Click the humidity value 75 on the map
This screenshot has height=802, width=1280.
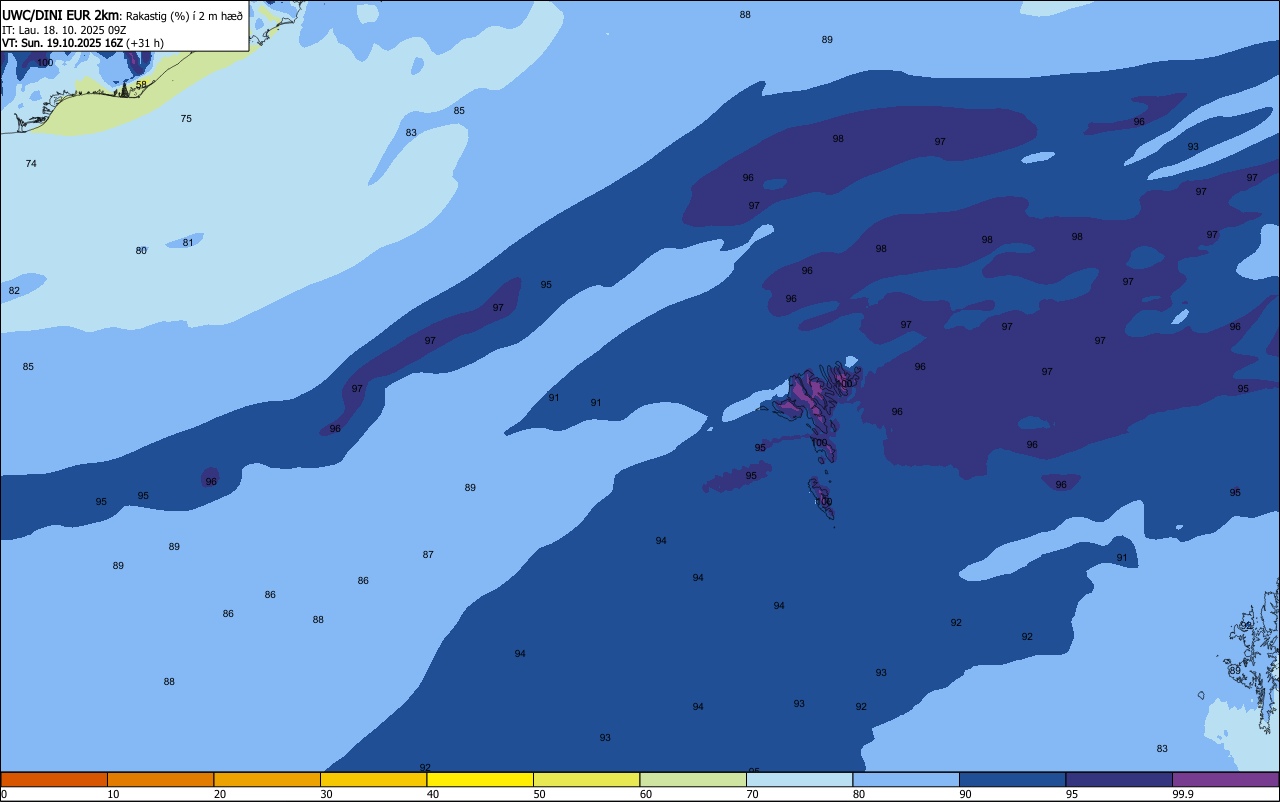tap(186, 119)
